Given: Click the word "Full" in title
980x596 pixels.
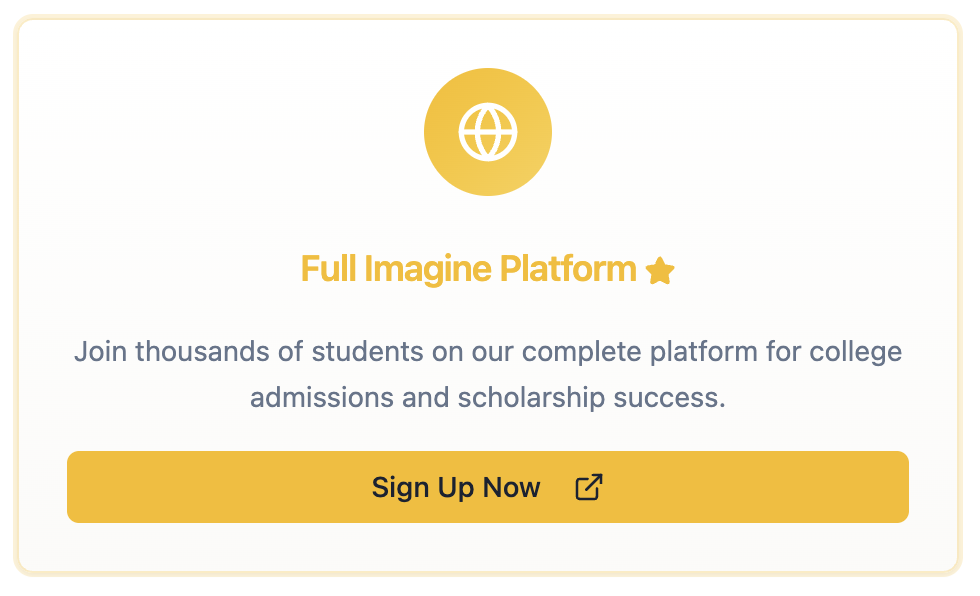Looking at the screenshot, I should [x=328, y=269].
